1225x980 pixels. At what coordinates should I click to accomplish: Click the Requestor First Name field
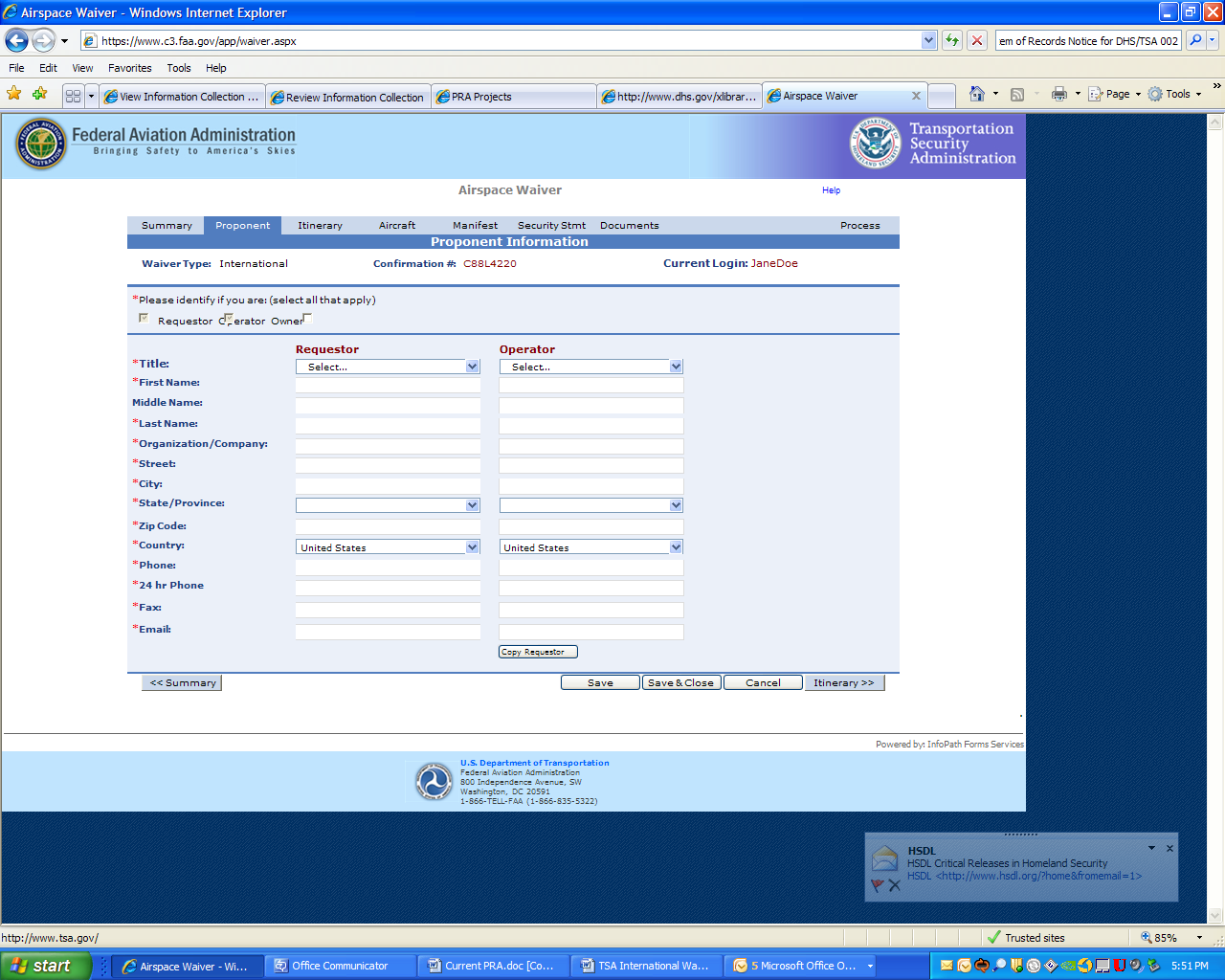tap(388, 385)
